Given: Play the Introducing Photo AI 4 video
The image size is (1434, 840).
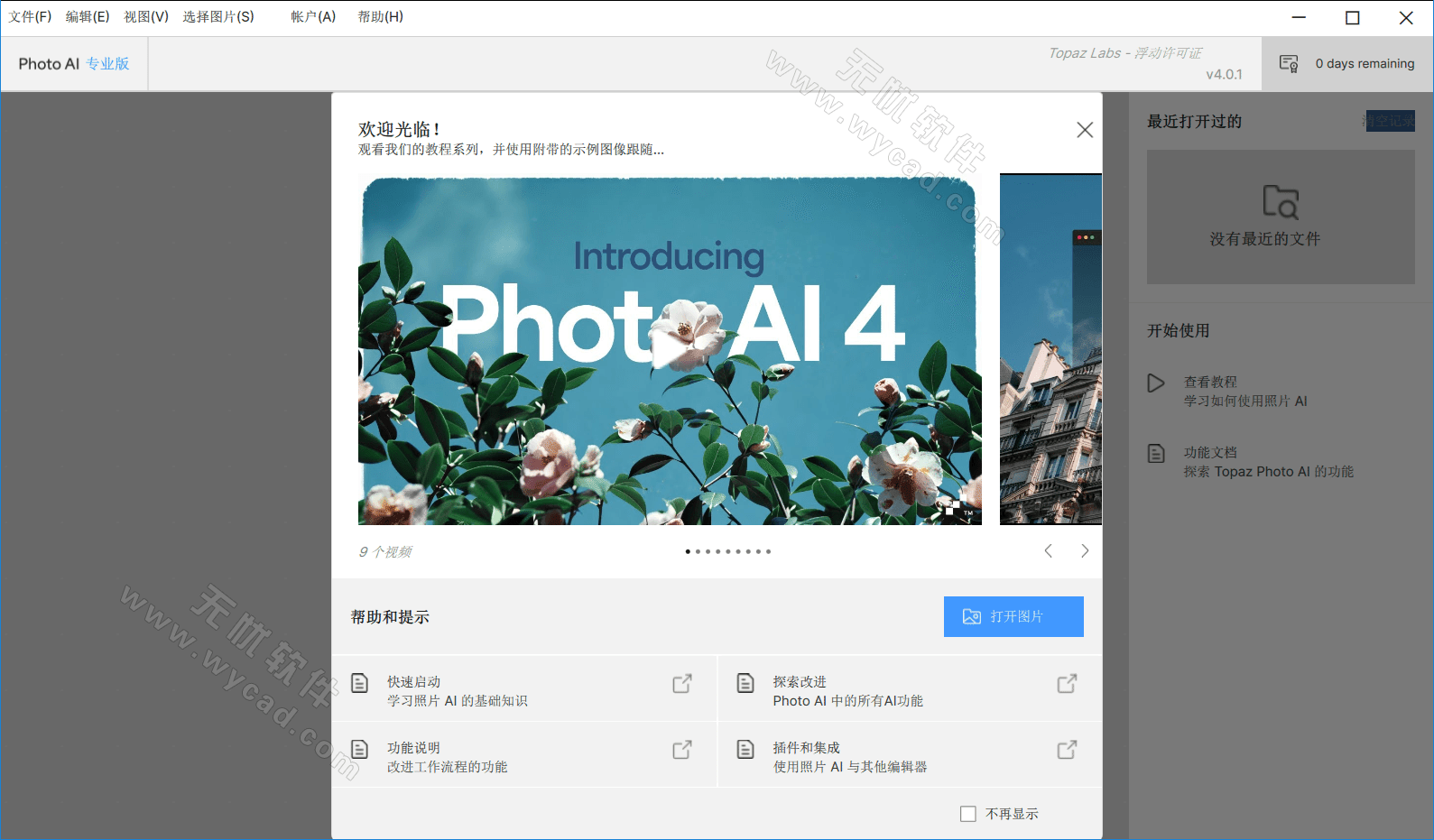Looking at the screenshot, I should pos(670,349).
